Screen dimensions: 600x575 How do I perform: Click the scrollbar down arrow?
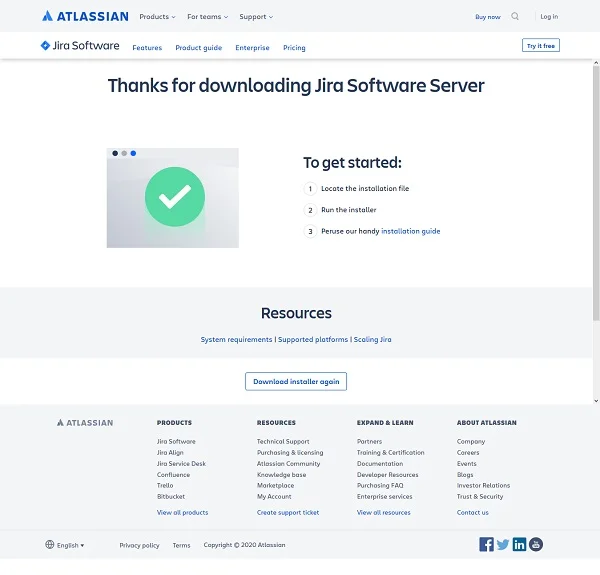click(x=596, y=401)
